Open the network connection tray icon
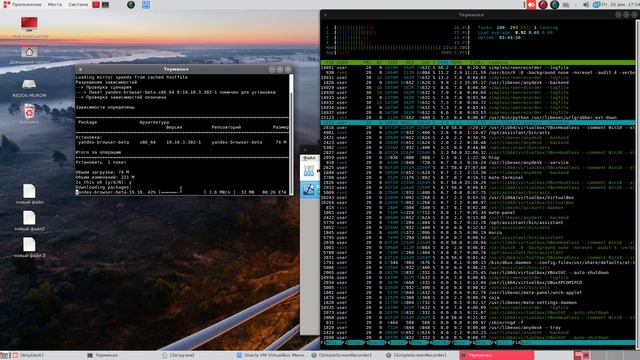This screenshot has height=360, width=640. [x=596, y=4]
